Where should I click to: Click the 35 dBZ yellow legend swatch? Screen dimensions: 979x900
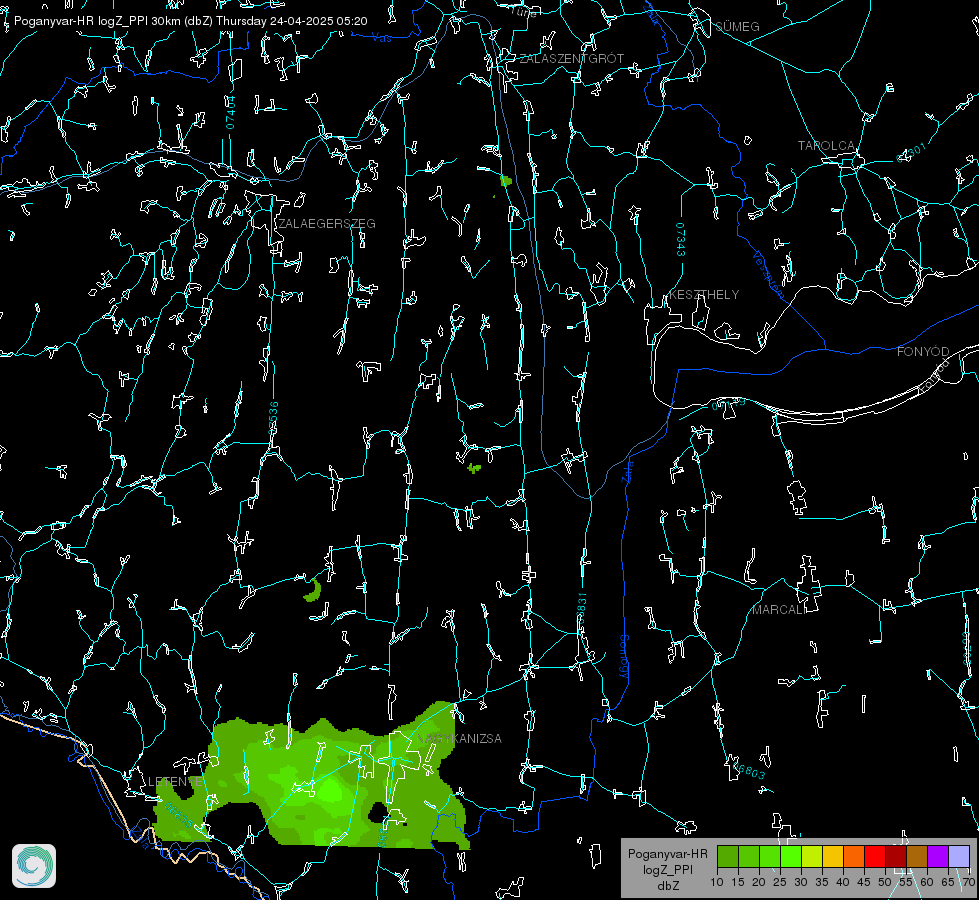(x=833, y=856)
